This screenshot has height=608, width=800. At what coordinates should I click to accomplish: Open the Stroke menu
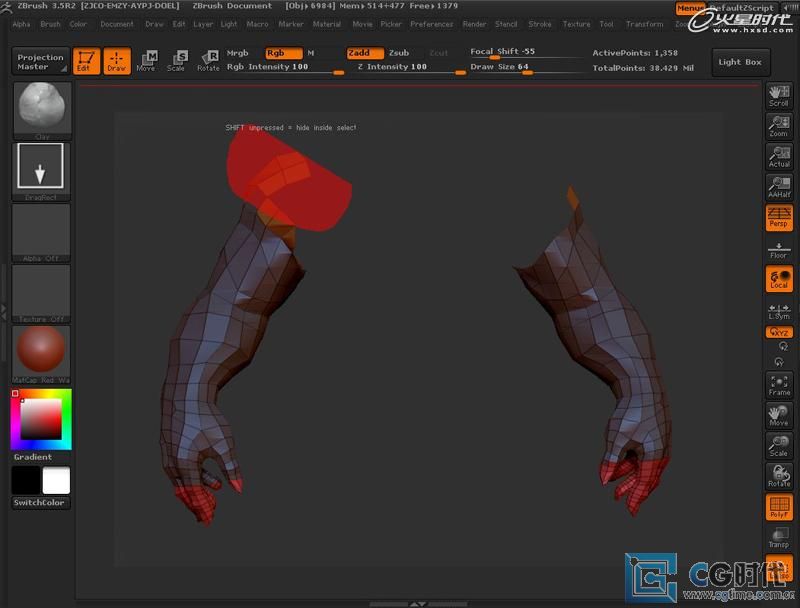point(540,24)
